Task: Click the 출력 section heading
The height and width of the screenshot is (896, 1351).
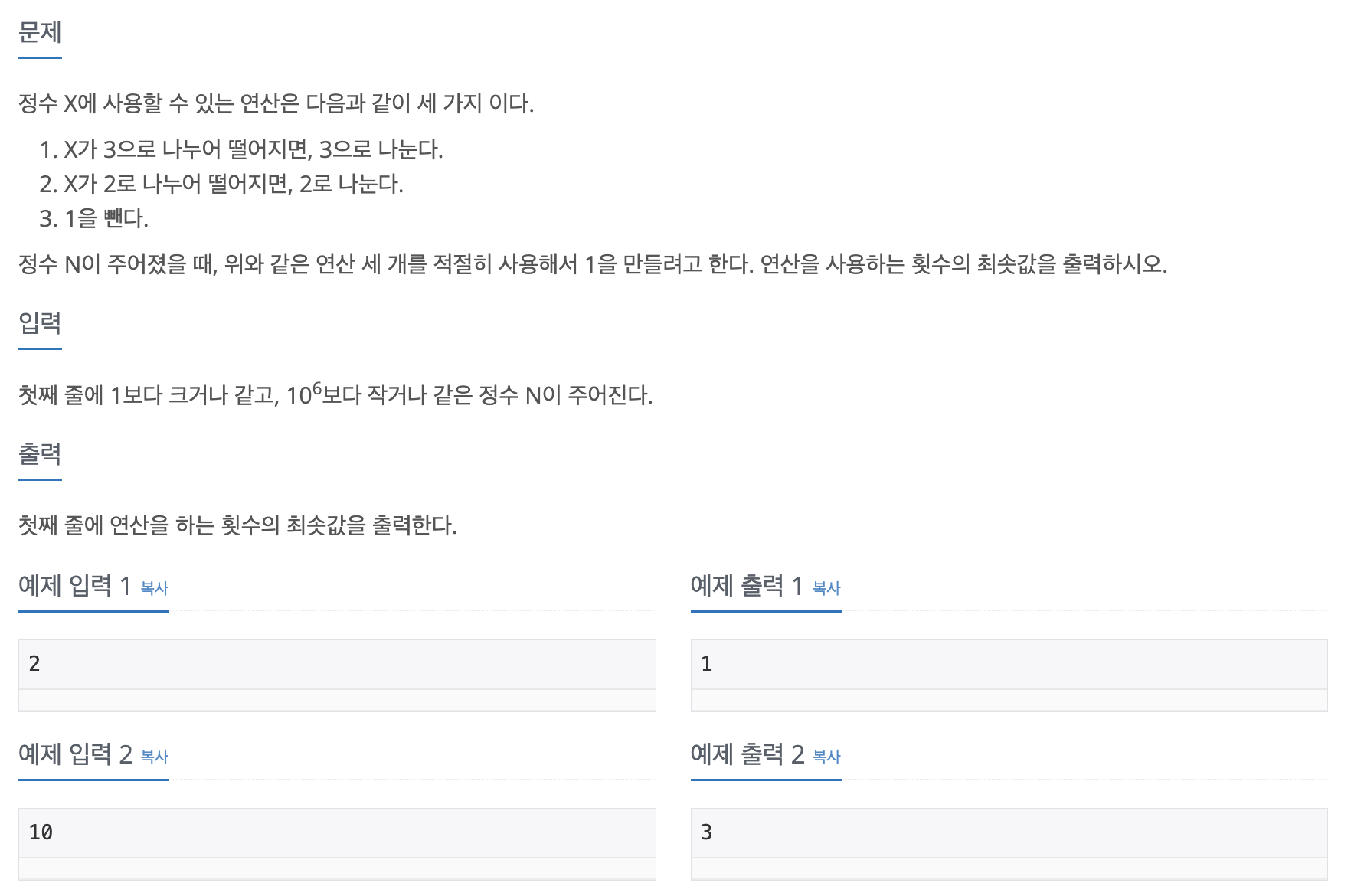Action: (40, 454)
